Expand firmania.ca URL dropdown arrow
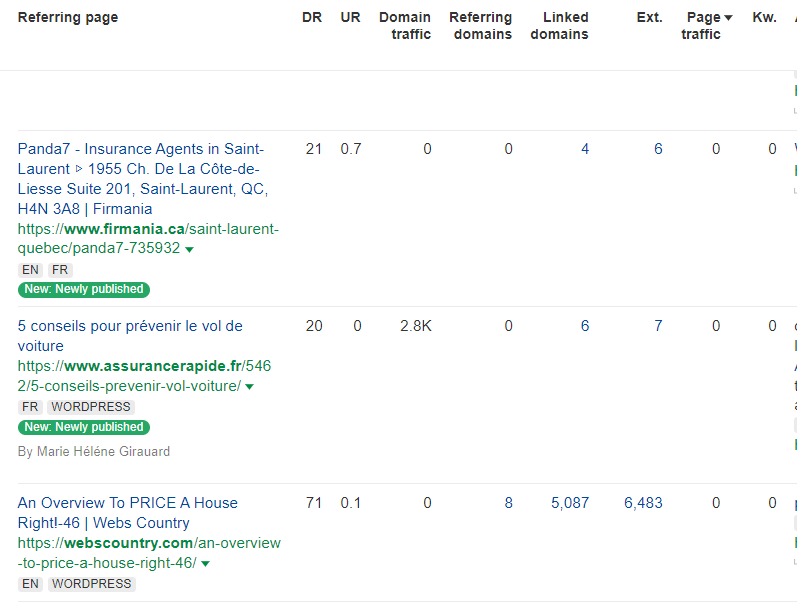The width and height of the screenshot is (797, 609). 190,249
